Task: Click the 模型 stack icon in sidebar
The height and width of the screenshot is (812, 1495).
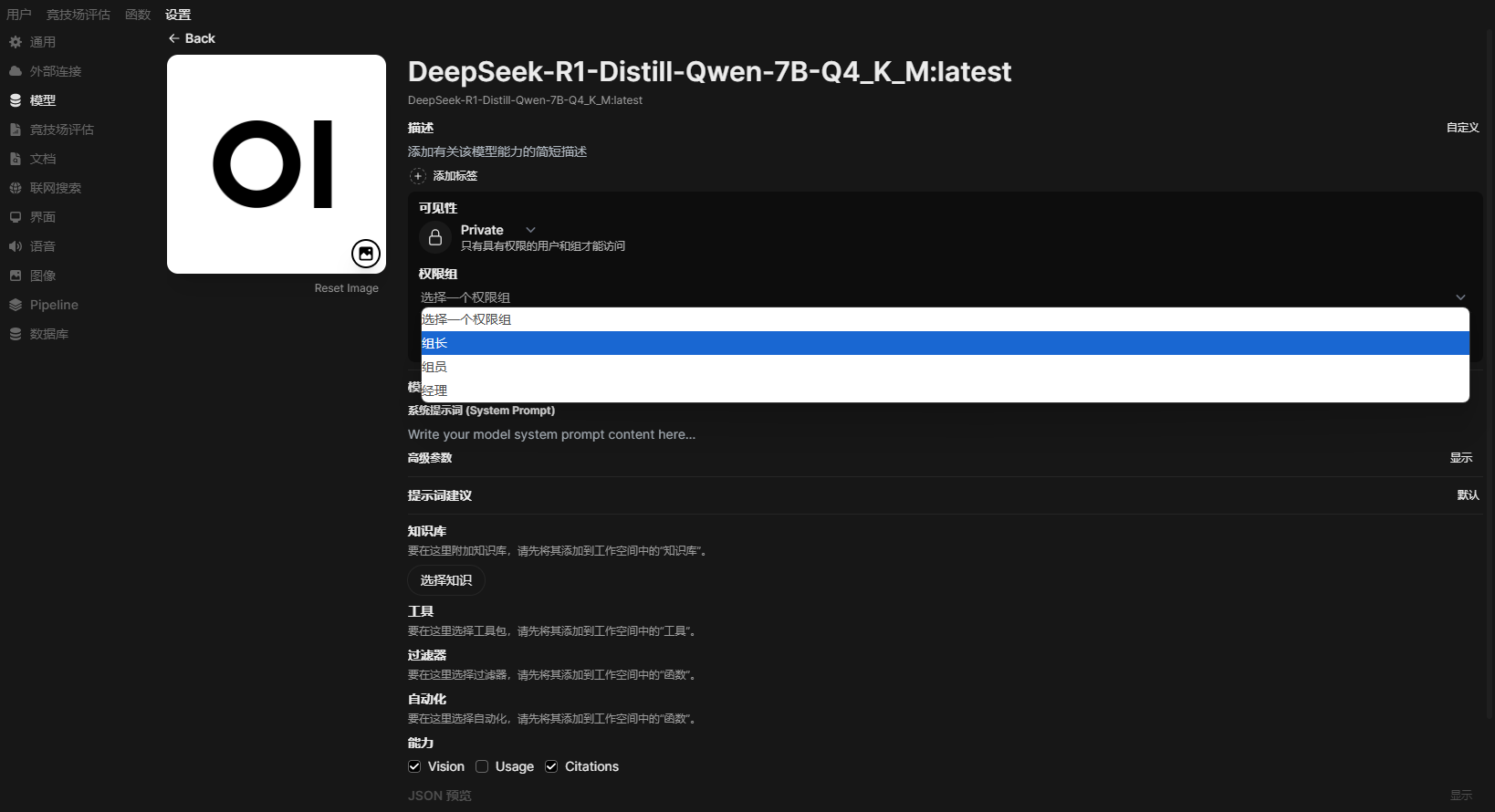Action: tap(16, 100)
